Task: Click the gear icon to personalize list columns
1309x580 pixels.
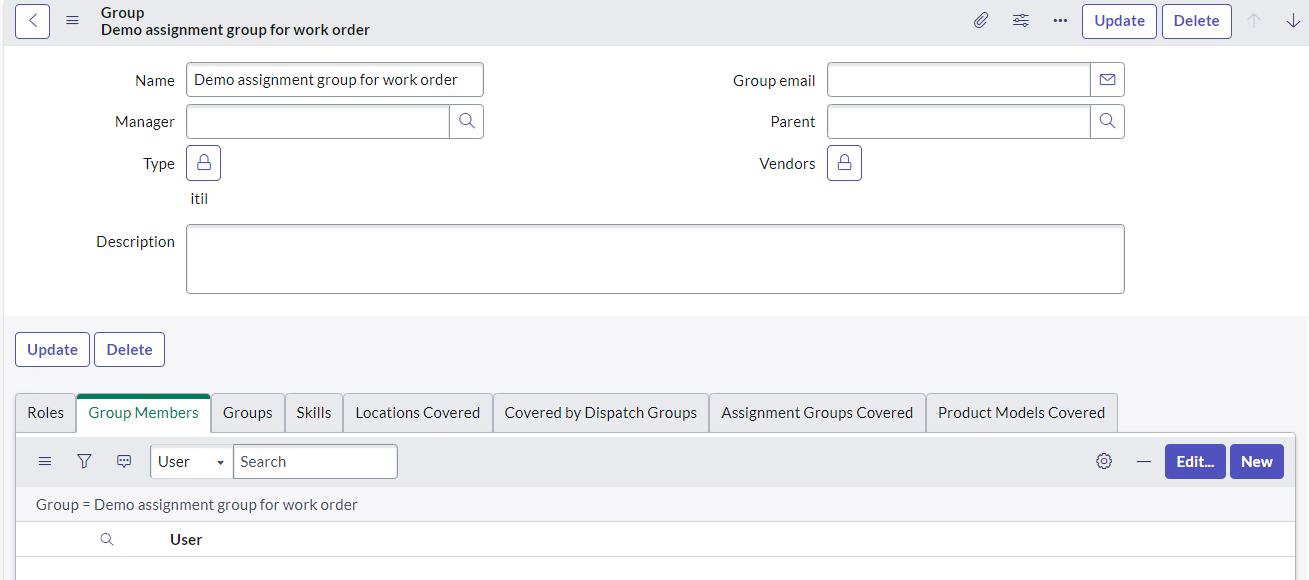Action: point(1103,461)
